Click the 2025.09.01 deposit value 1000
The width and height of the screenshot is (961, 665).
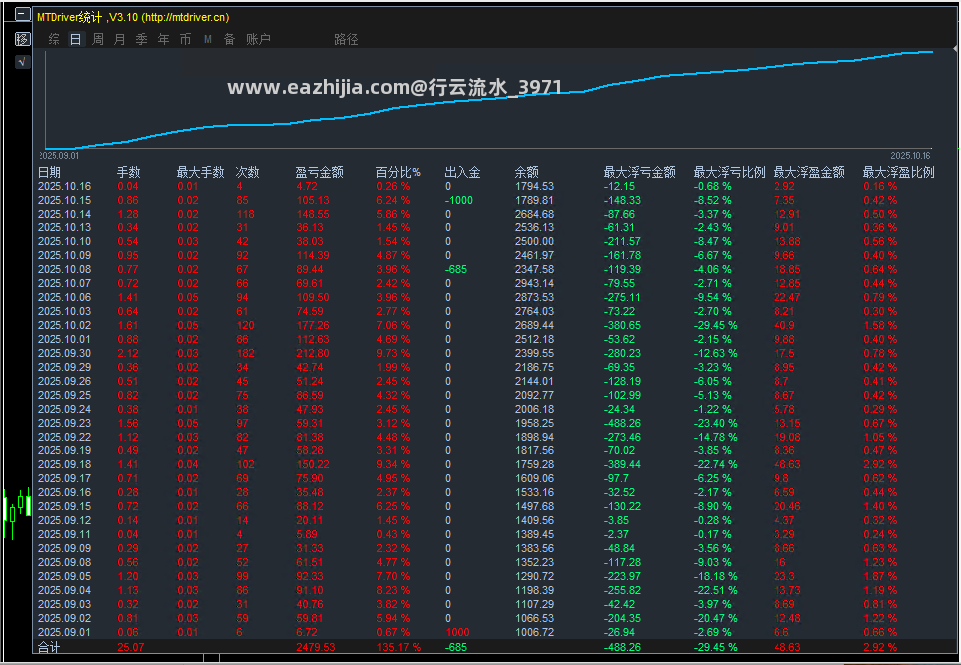[457, 632]
